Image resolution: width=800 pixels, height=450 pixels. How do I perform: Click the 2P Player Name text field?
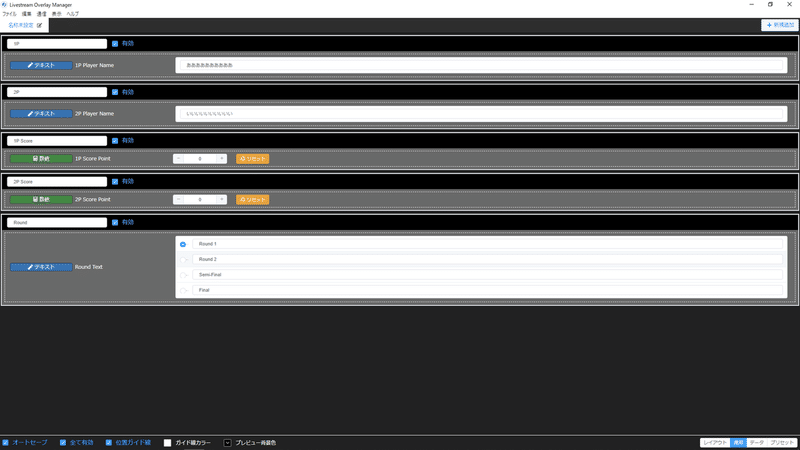point(481,114)
